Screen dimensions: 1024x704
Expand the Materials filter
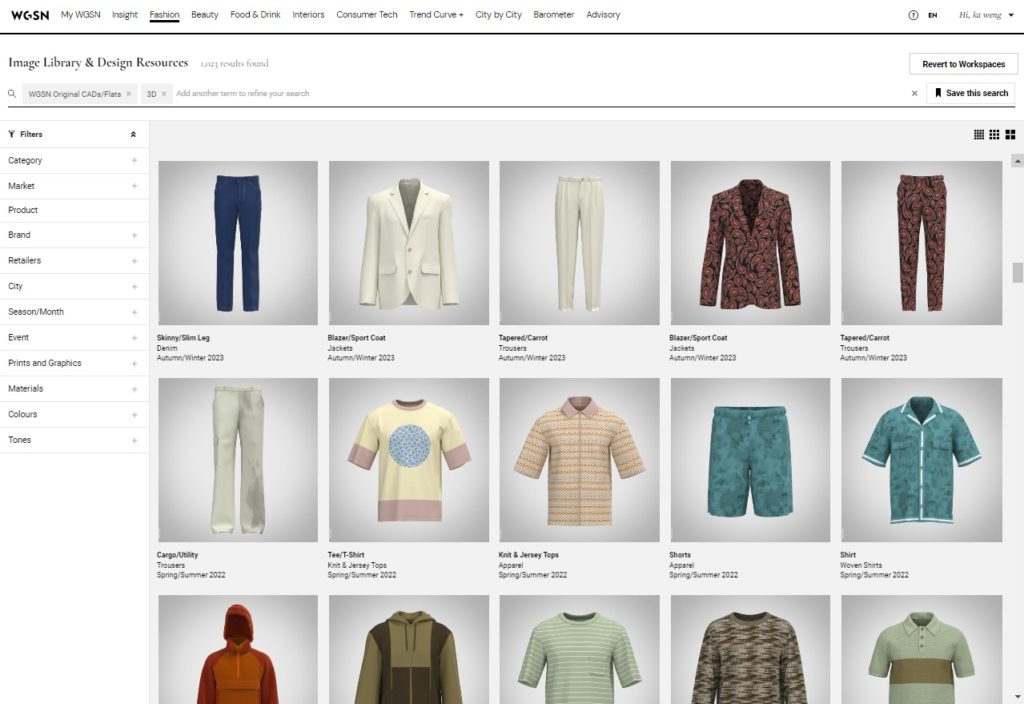[135, 389]
